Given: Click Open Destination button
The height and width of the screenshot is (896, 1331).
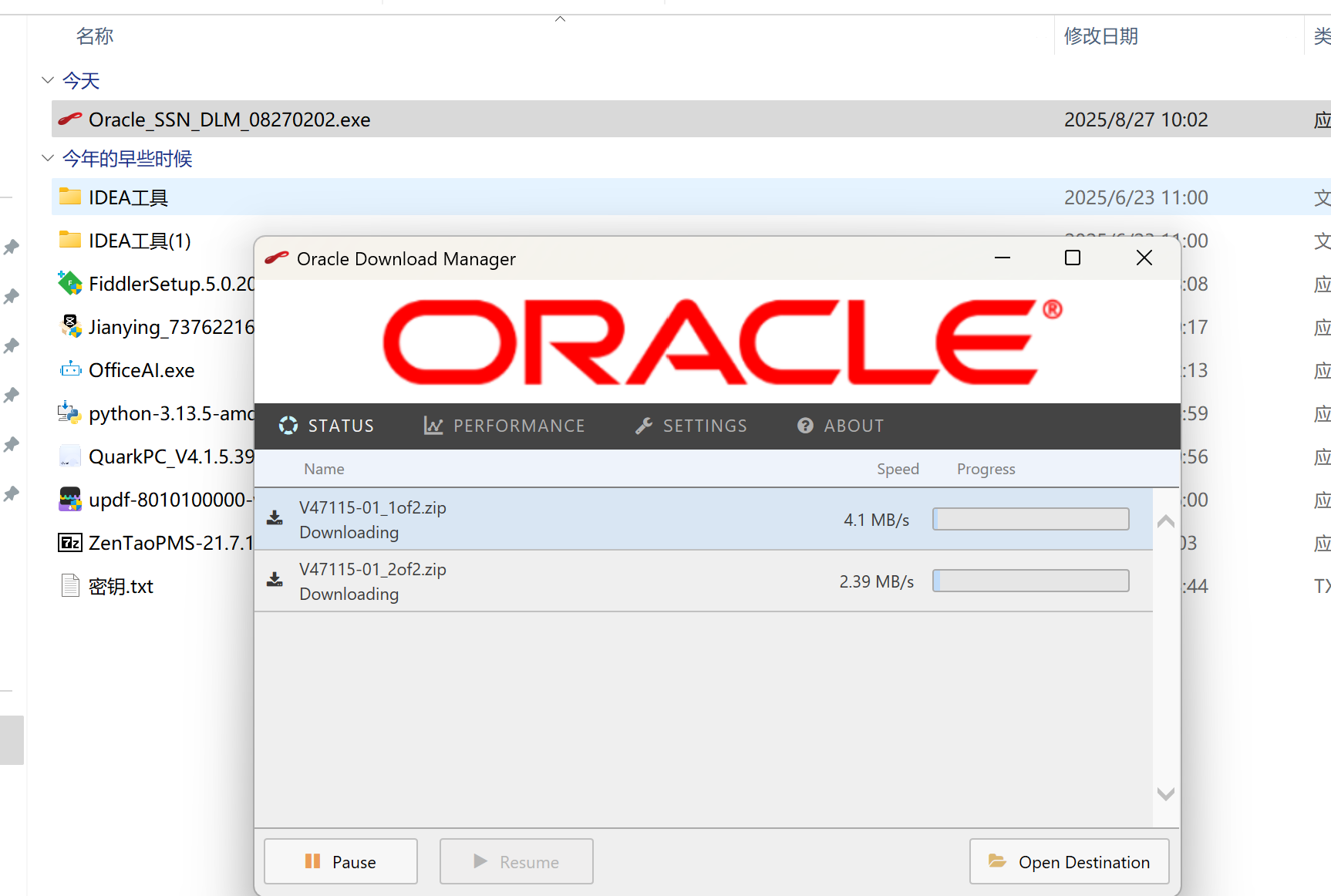Looking at the screenshot, I should [x=1070, y=861].
